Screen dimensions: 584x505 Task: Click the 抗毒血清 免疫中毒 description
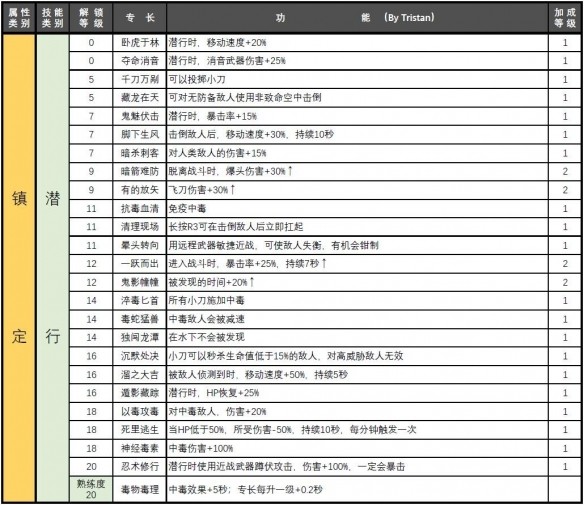pos(187,208)
